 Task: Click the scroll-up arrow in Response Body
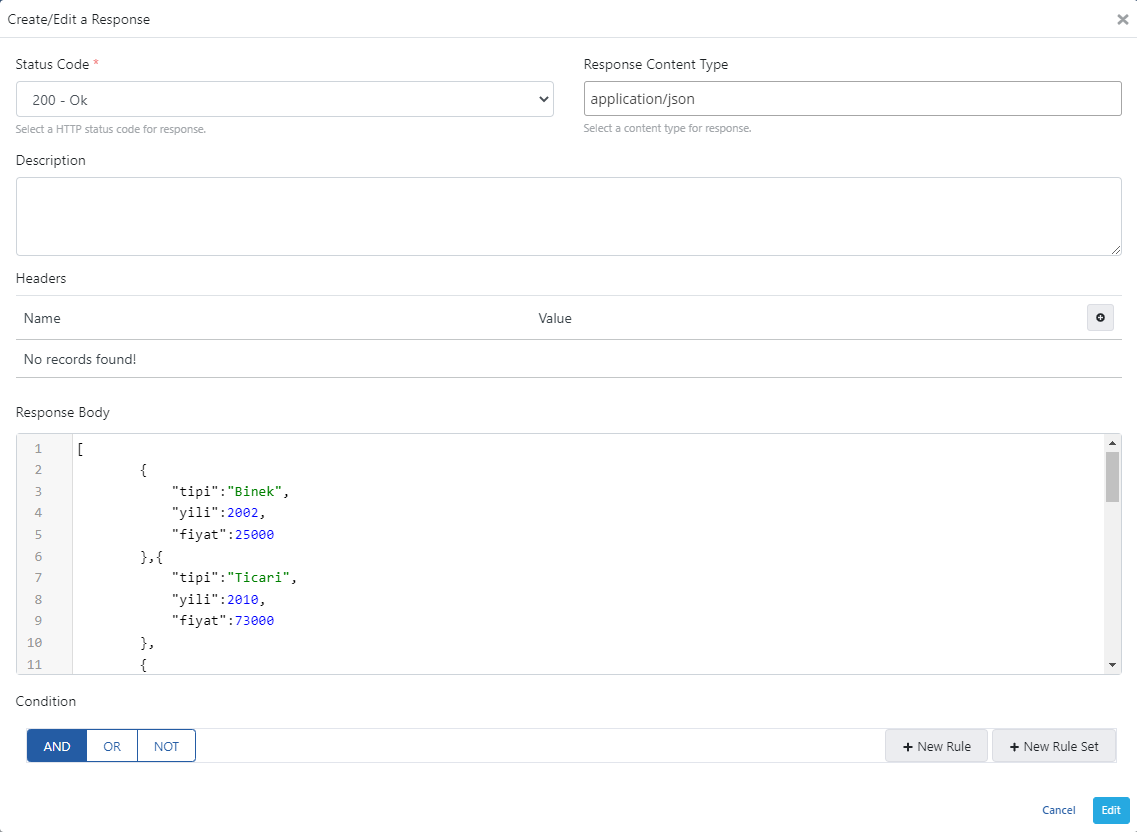pos(1112,441)
